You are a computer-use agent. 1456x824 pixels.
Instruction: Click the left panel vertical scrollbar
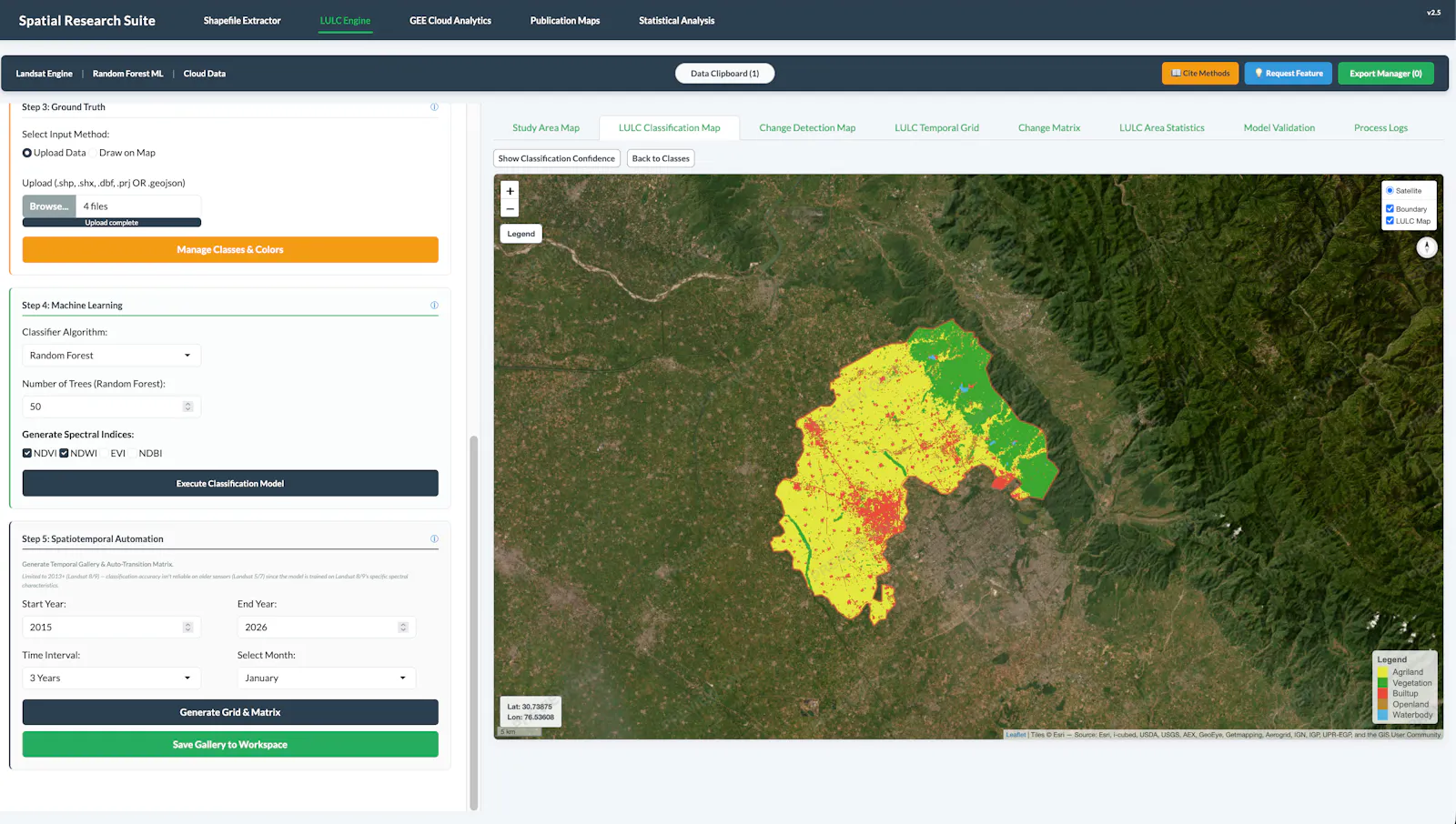tap(473, 623)
